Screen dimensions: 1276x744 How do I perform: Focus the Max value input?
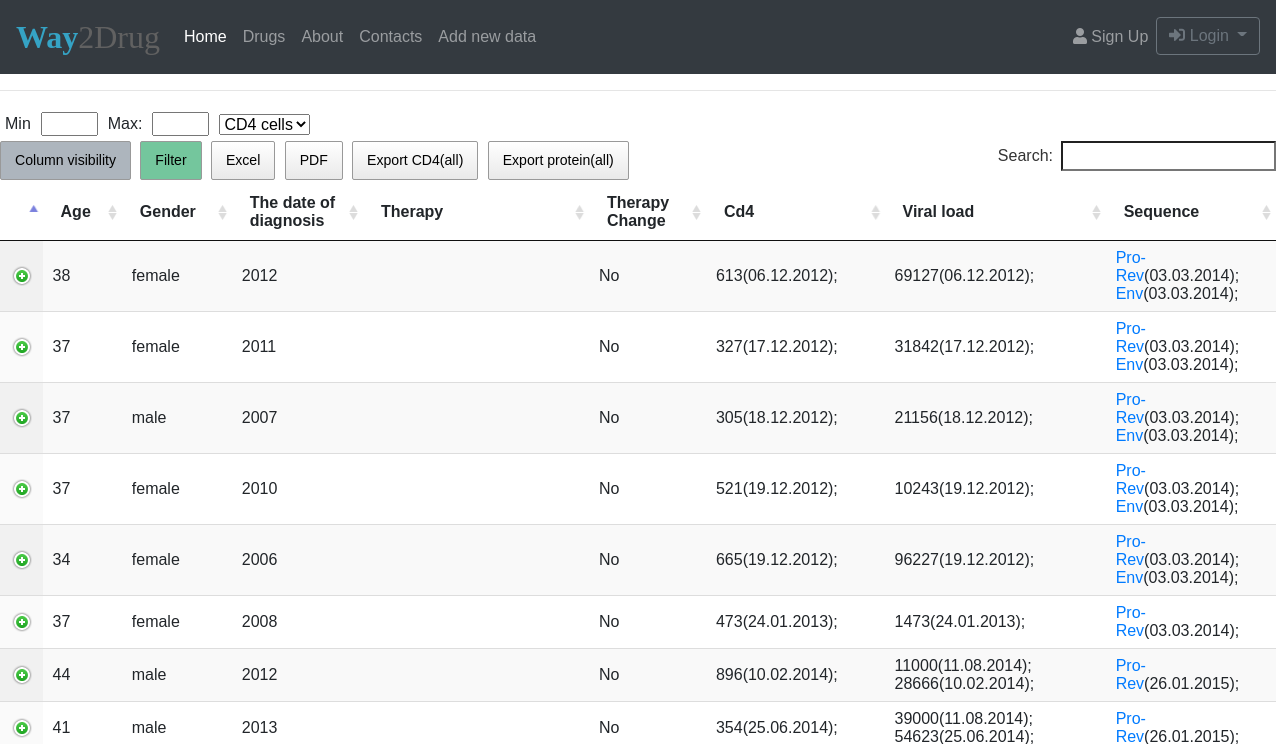[180, 124]
